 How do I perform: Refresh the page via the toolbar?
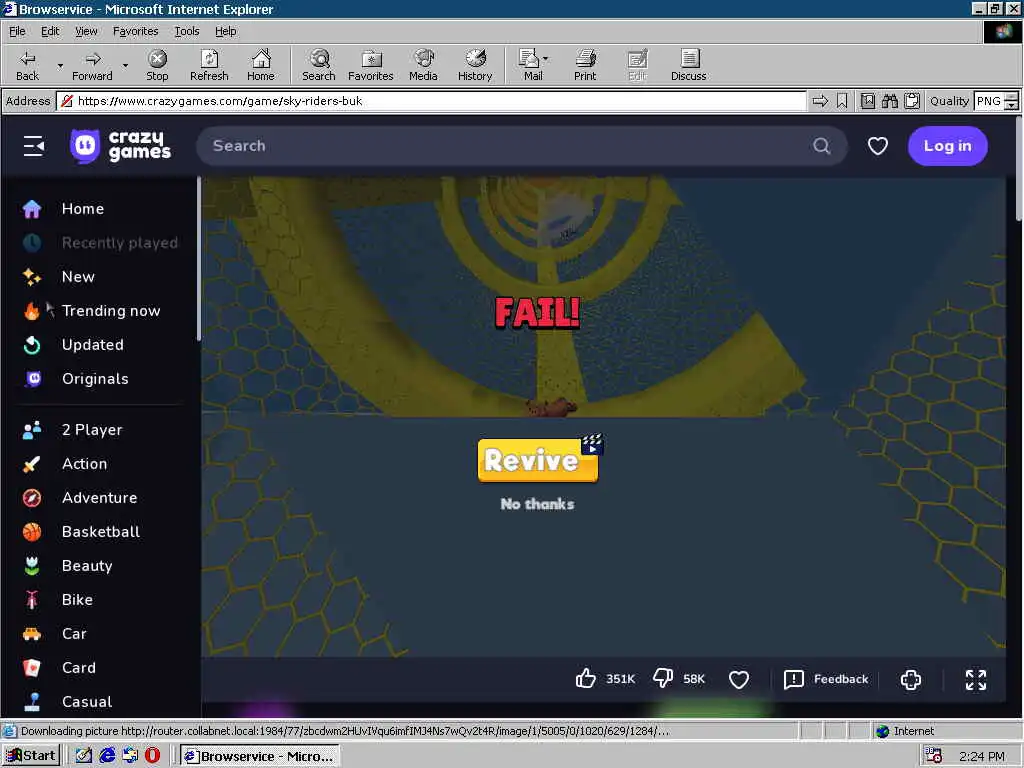point(209,65)
